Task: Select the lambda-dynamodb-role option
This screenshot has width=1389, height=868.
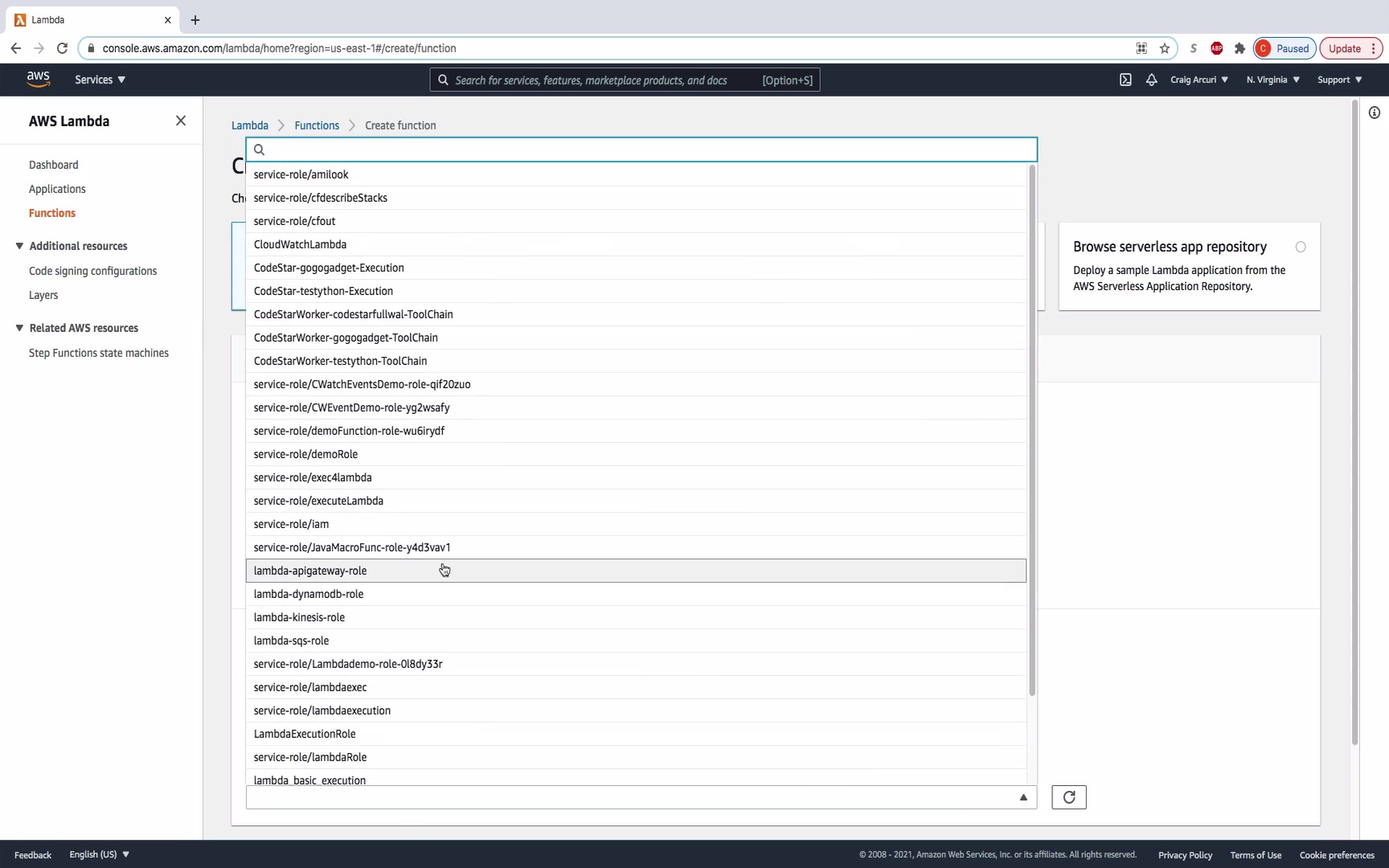Action: coord(636,594)
